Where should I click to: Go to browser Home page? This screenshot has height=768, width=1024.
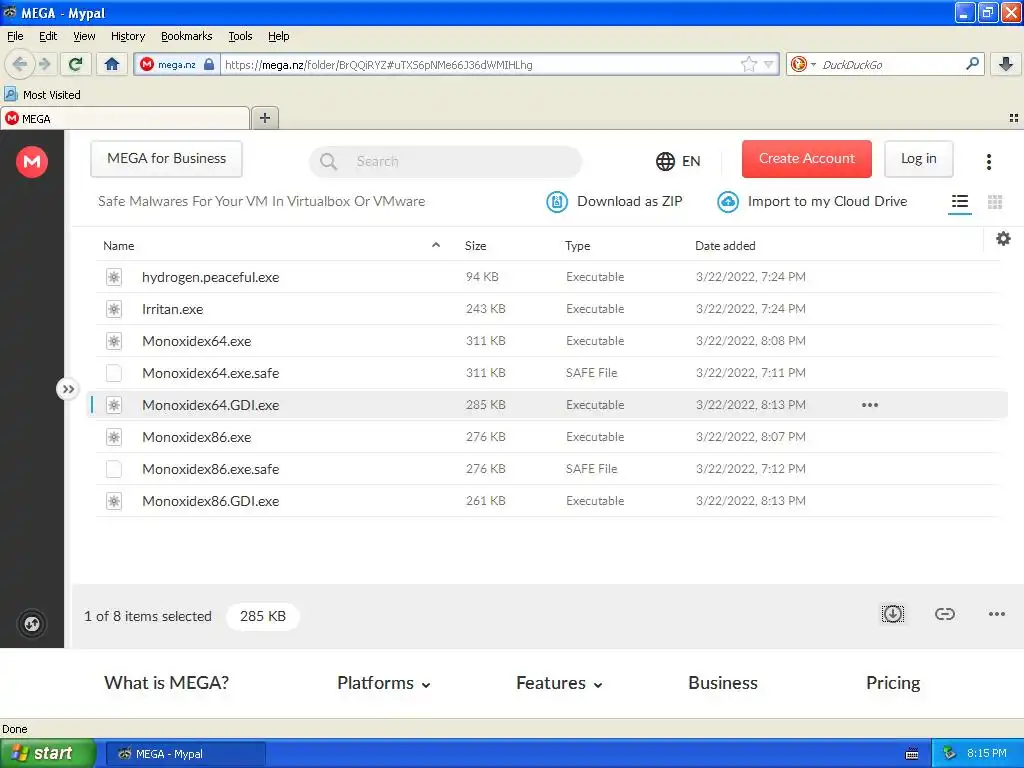112,64
